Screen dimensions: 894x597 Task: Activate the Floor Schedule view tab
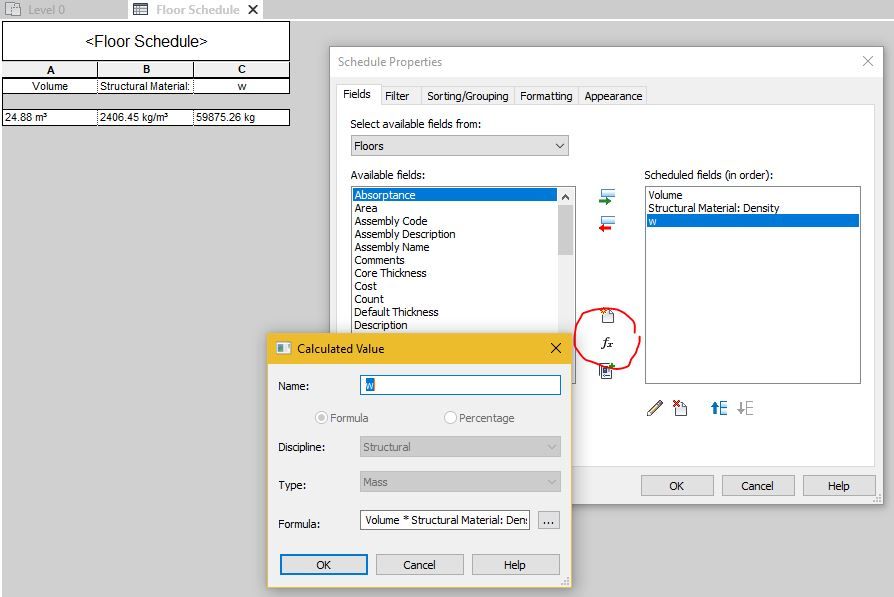(197, 10)
